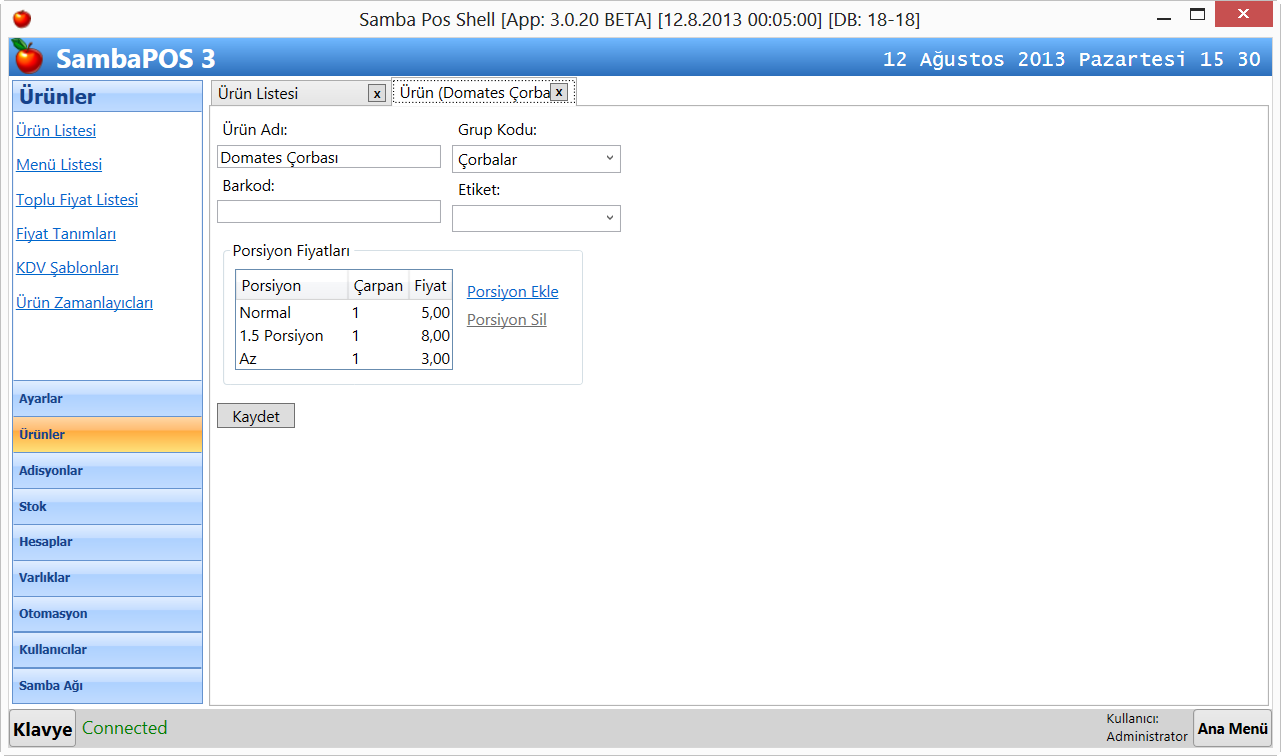
Task: Switch to the Ürün Listesi tab
Action: point(288,93)
